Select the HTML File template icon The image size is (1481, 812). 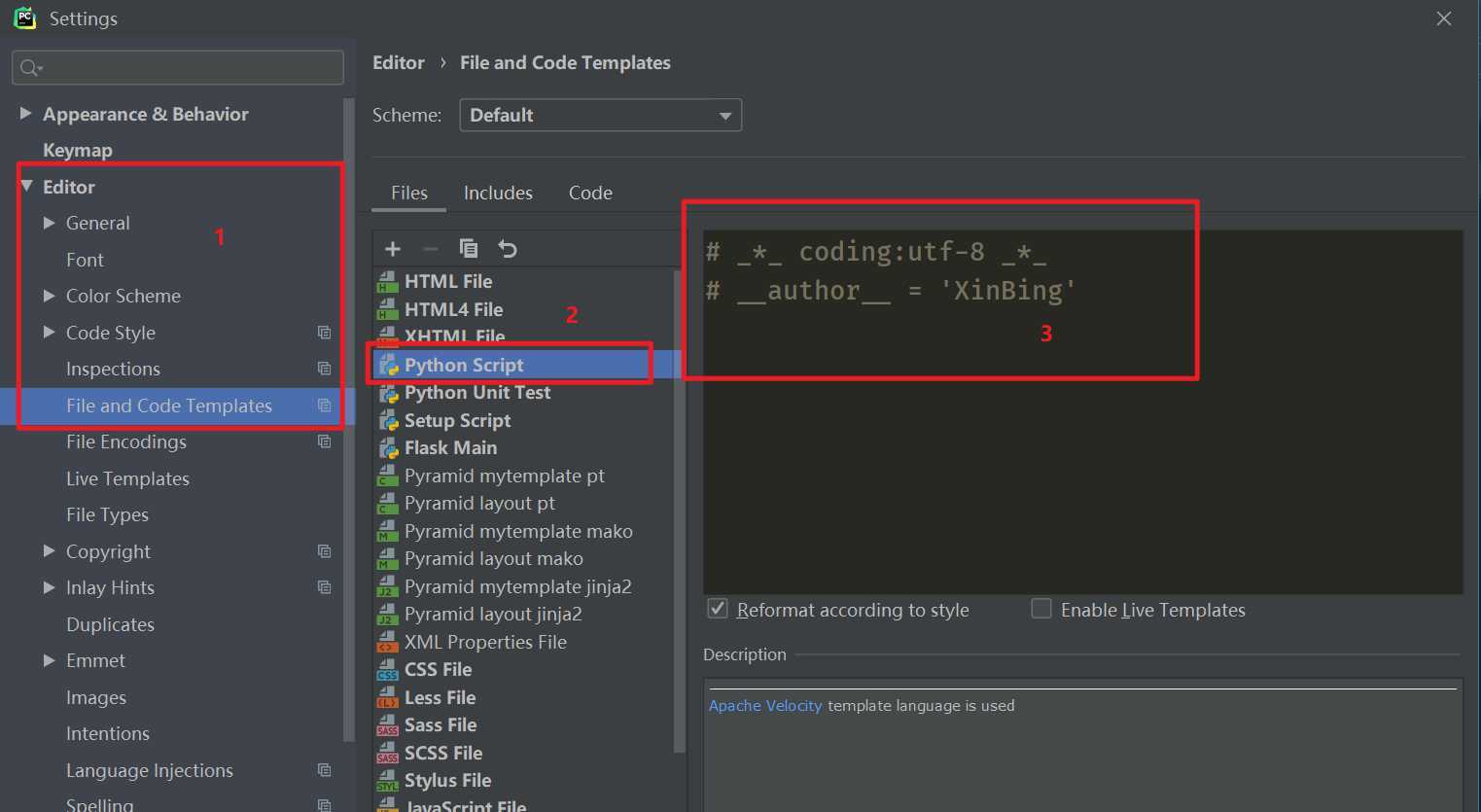pyautogui.click(x=388, y=282)
